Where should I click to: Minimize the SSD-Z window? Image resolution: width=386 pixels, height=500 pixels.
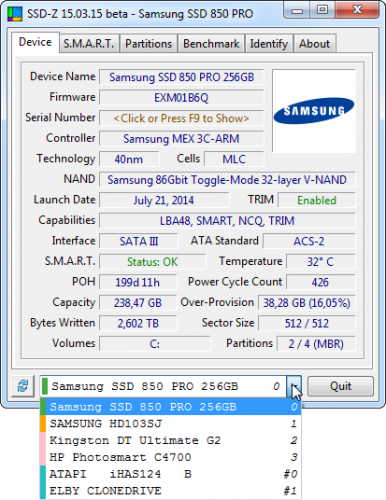pos(297,10)
